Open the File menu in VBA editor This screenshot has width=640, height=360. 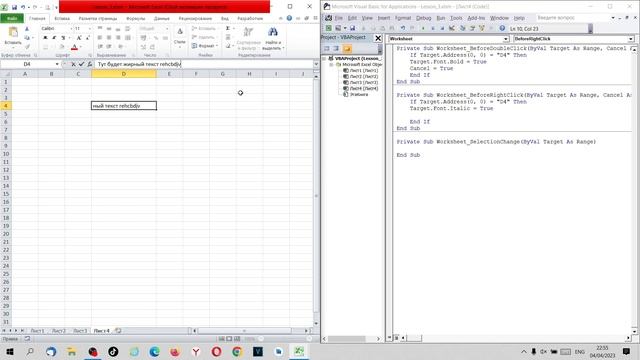339,18
